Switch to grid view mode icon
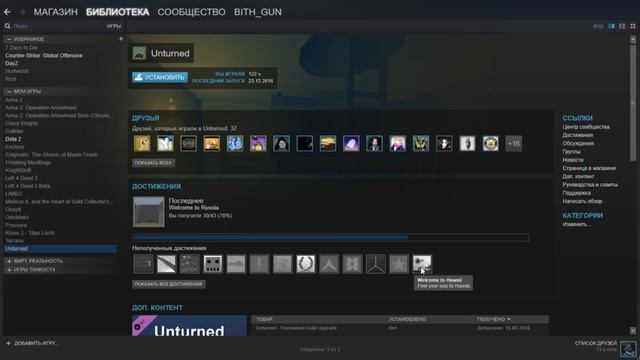The height and width of the screenshot is (360, 640). pos(633,26)
